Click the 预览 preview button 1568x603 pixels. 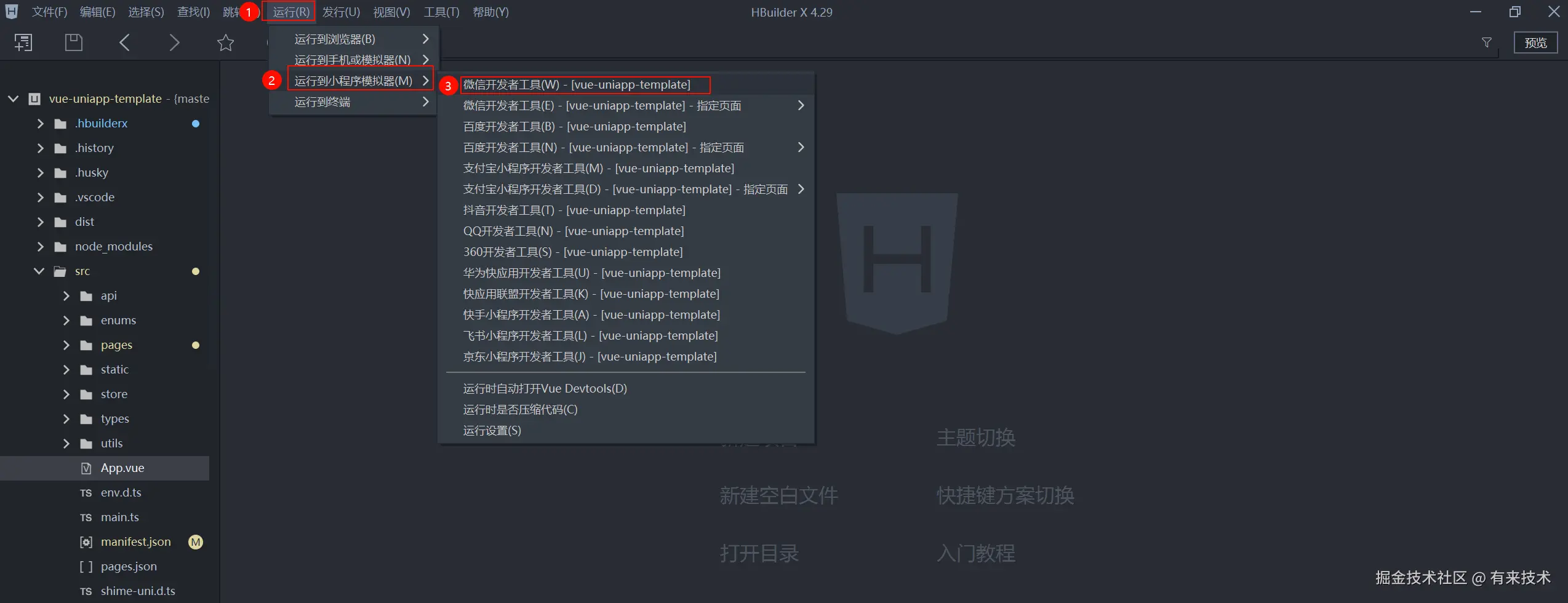pos(1535,42)
